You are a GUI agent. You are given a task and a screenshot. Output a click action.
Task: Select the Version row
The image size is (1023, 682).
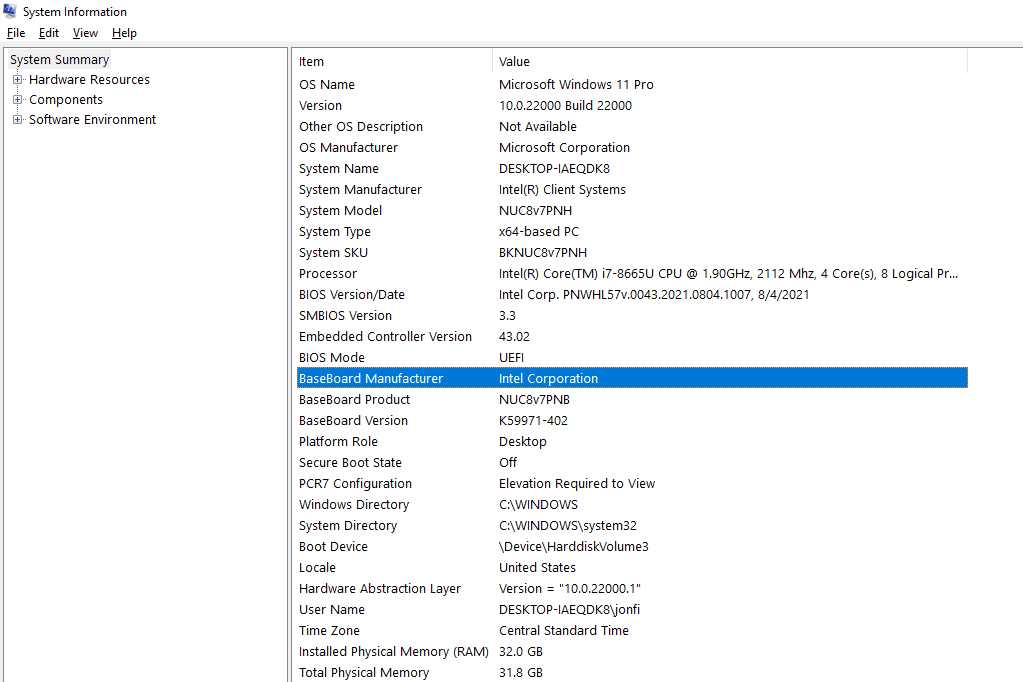[x=632, y=106]
